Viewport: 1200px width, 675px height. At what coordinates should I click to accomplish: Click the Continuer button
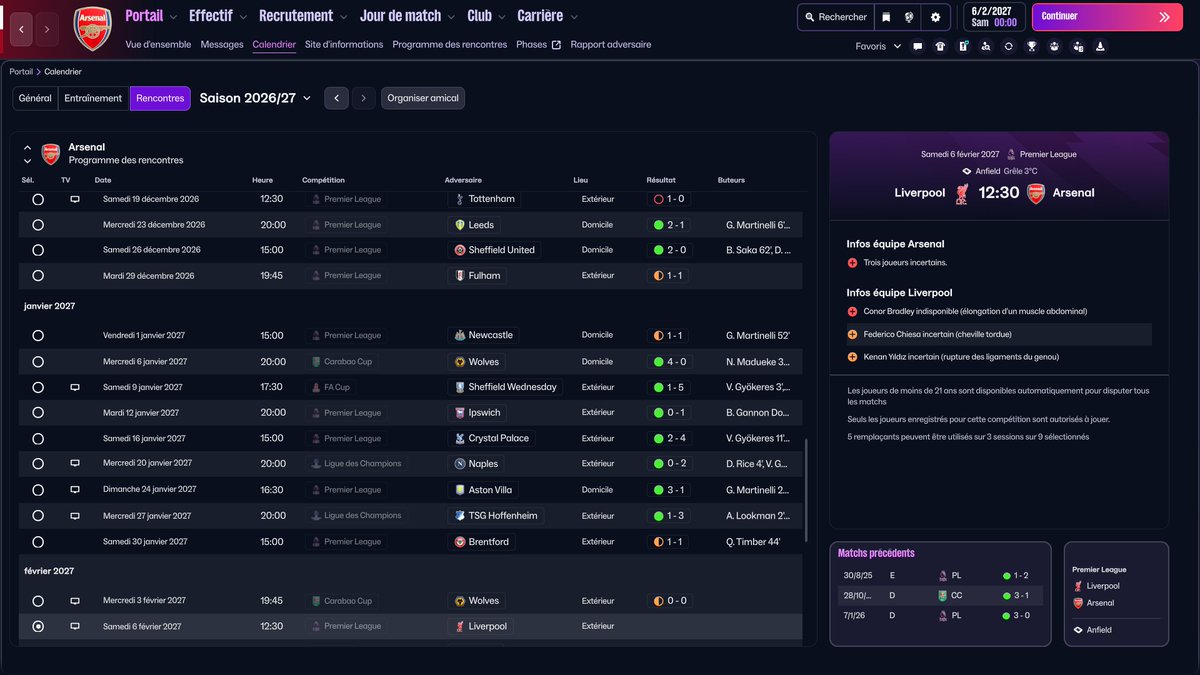coord(1107,17)
